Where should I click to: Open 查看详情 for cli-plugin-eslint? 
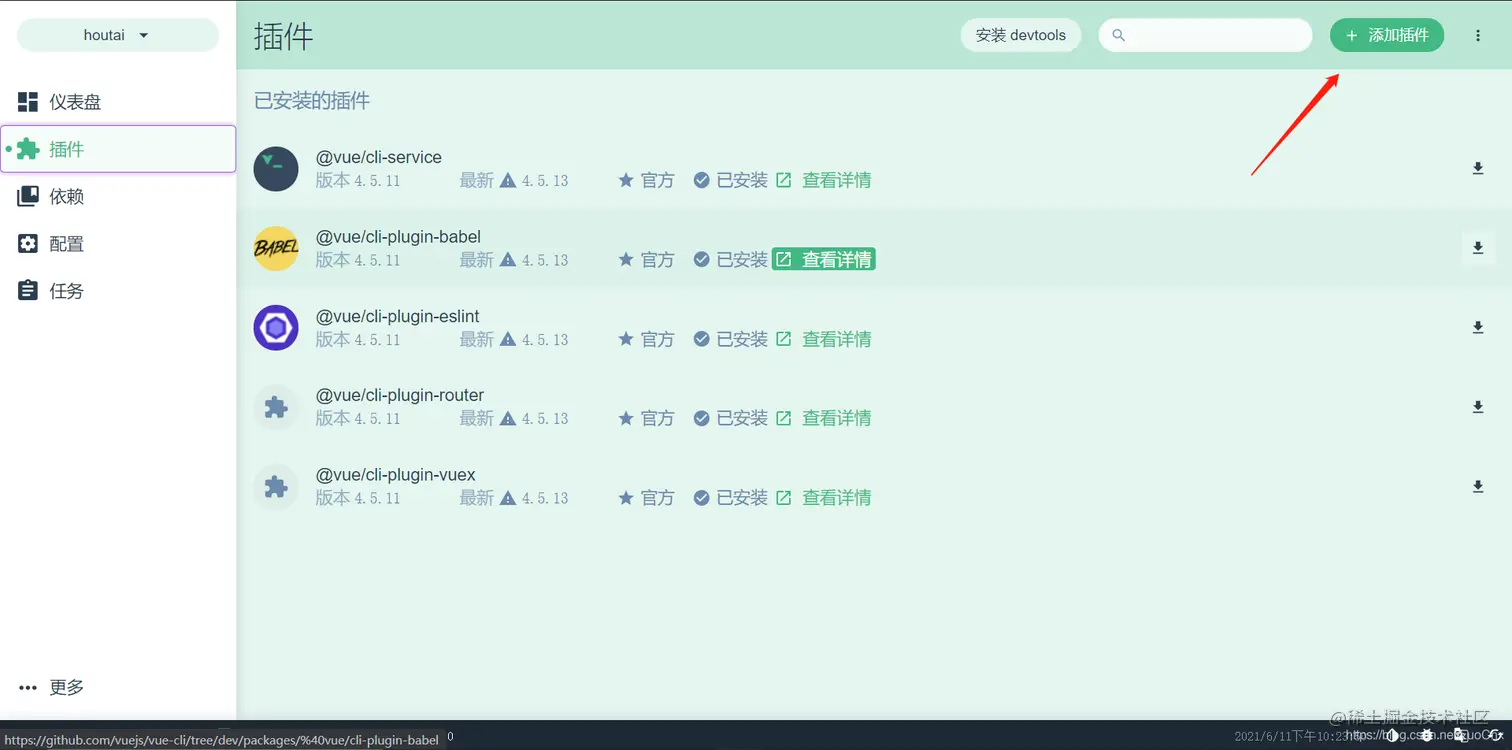coord(824,339)
